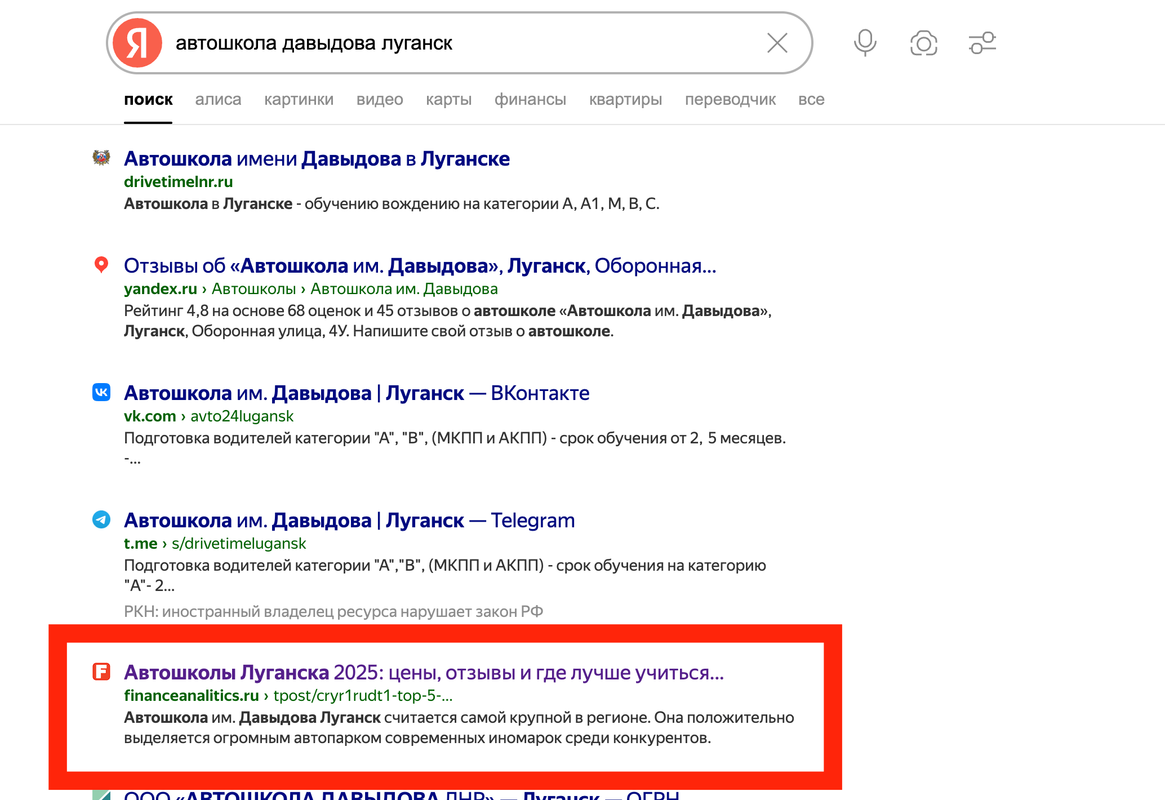Clear the search query with X icon
Image resolution: width=1165 pixels, height=800 pixels.
pos(777,43)
